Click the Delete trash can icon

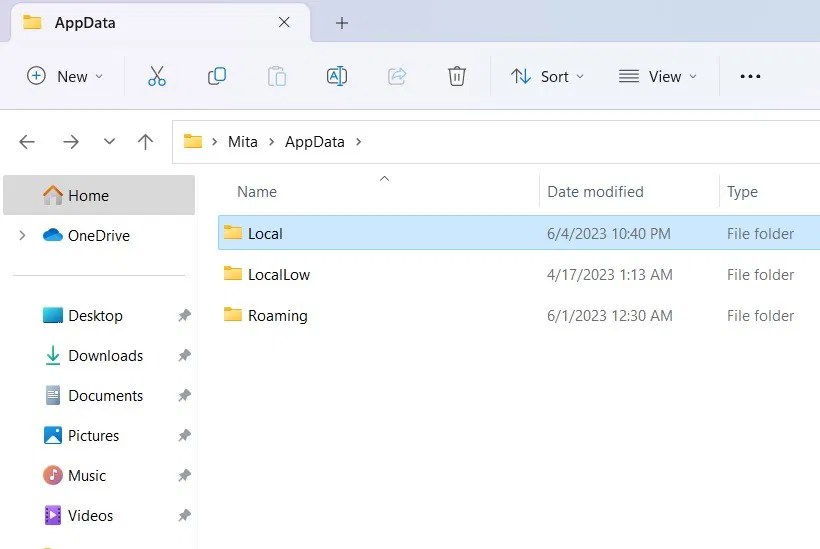tap(457, 76)
